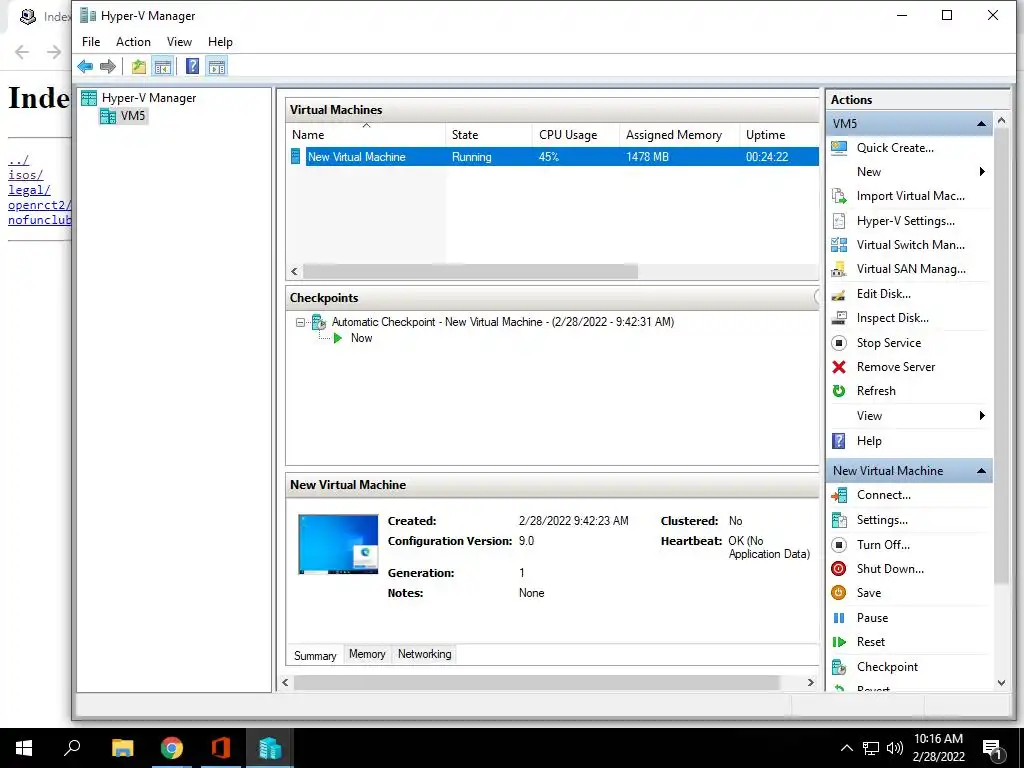Open Office app in taskbar
This screenshot has width=1024, height=768.
click(x=221, y=748)
